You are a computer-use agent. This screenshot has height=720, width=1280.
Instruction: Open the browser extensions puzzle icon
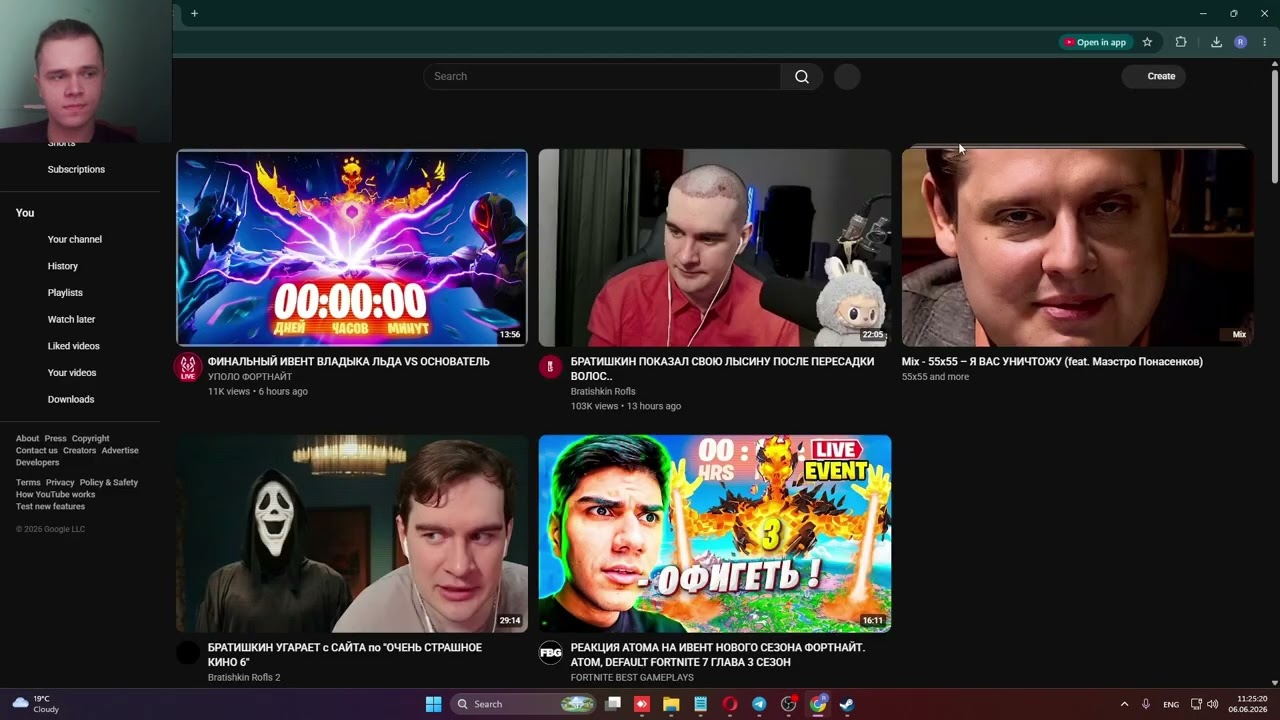1181,42
